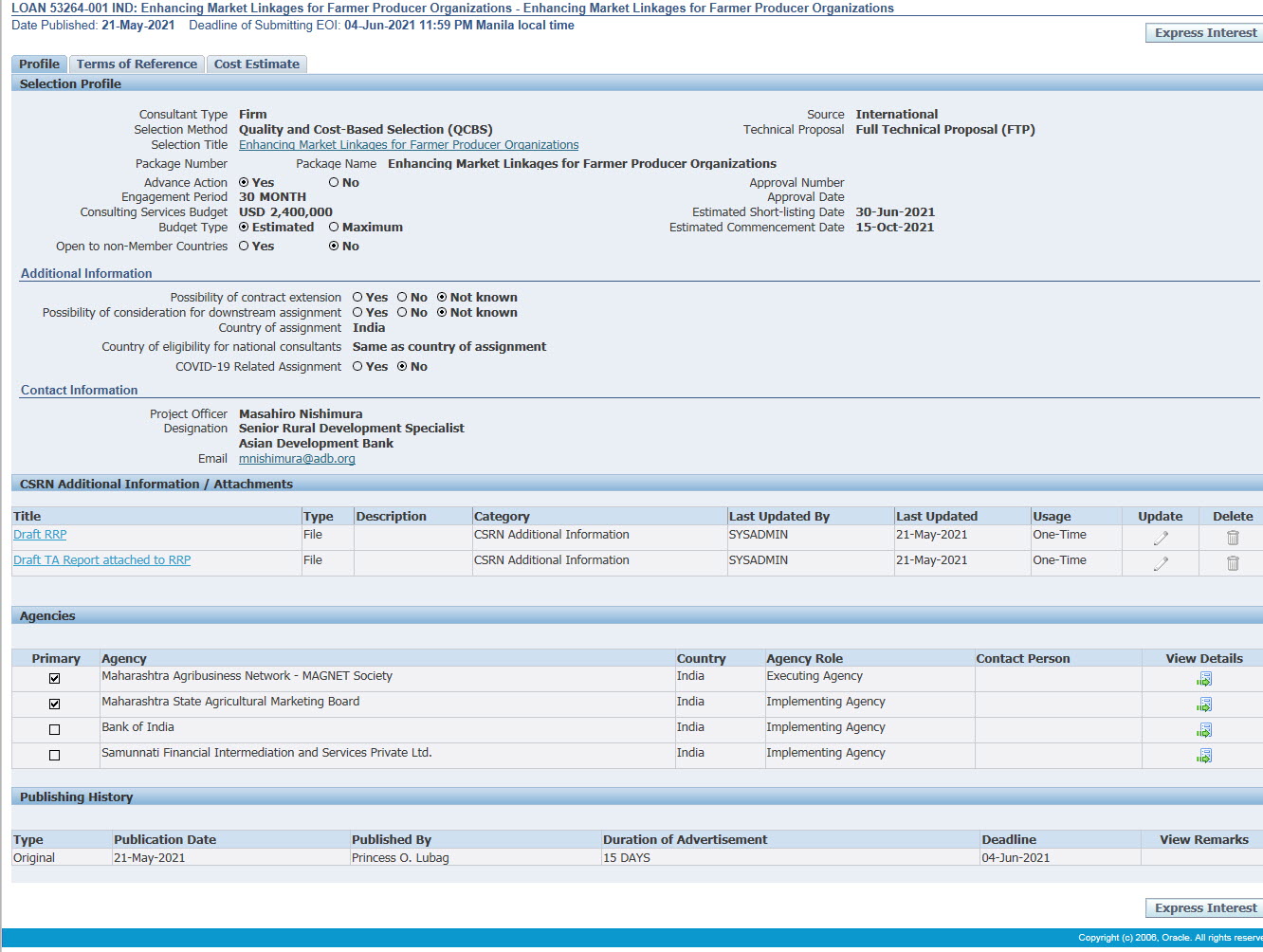The width and height of the screenshot is (1263, 952).
Task: Toggle primary checkbox for MAGNET Society agency
Action: [54, 678]
